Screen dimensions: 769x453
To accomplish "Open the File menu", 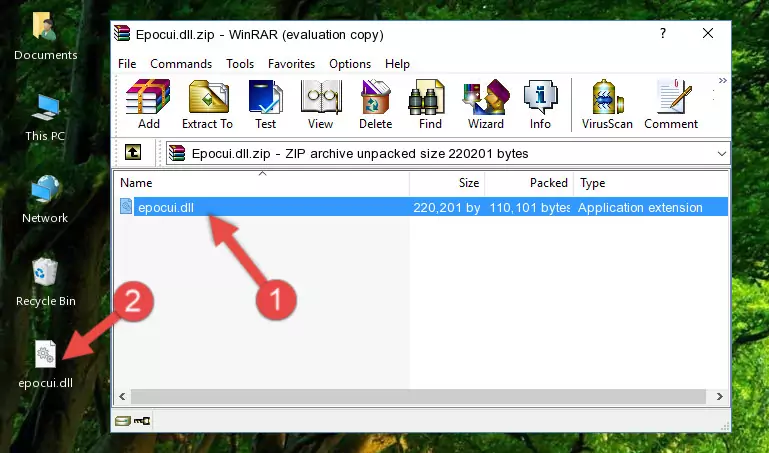I will (127, 64).
